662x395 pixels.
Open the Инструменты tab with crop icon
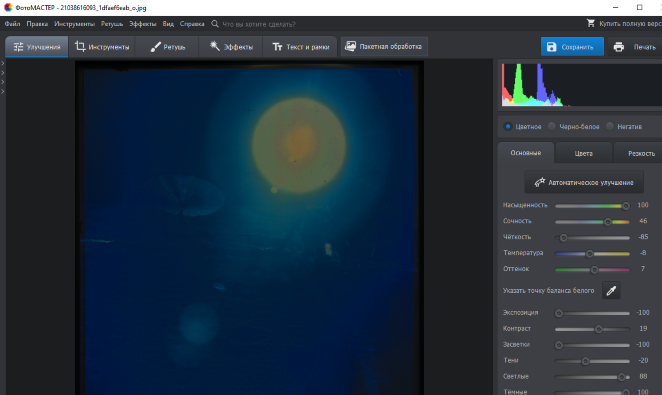[x=102, y=47]
